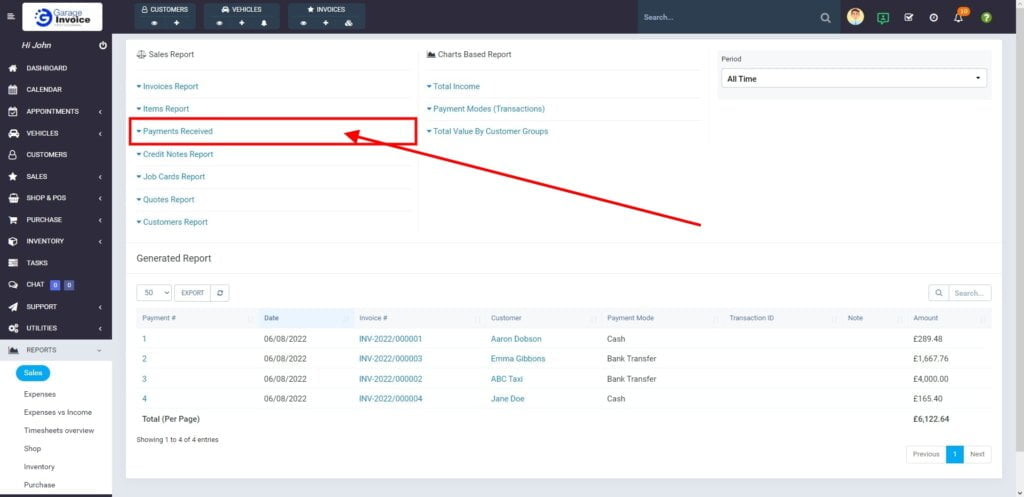Open the 50 entries-per-page dropdown
Image resolution: width=1024 pixels, height=497 pixels.
click(x=154, y=293)
